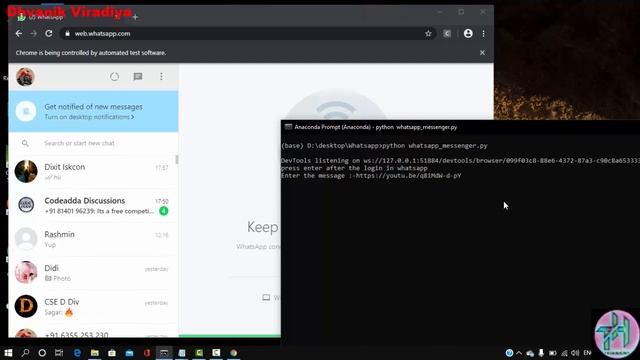
Task: Go back with Chrome's back arrow
Action: click(19, 33)
